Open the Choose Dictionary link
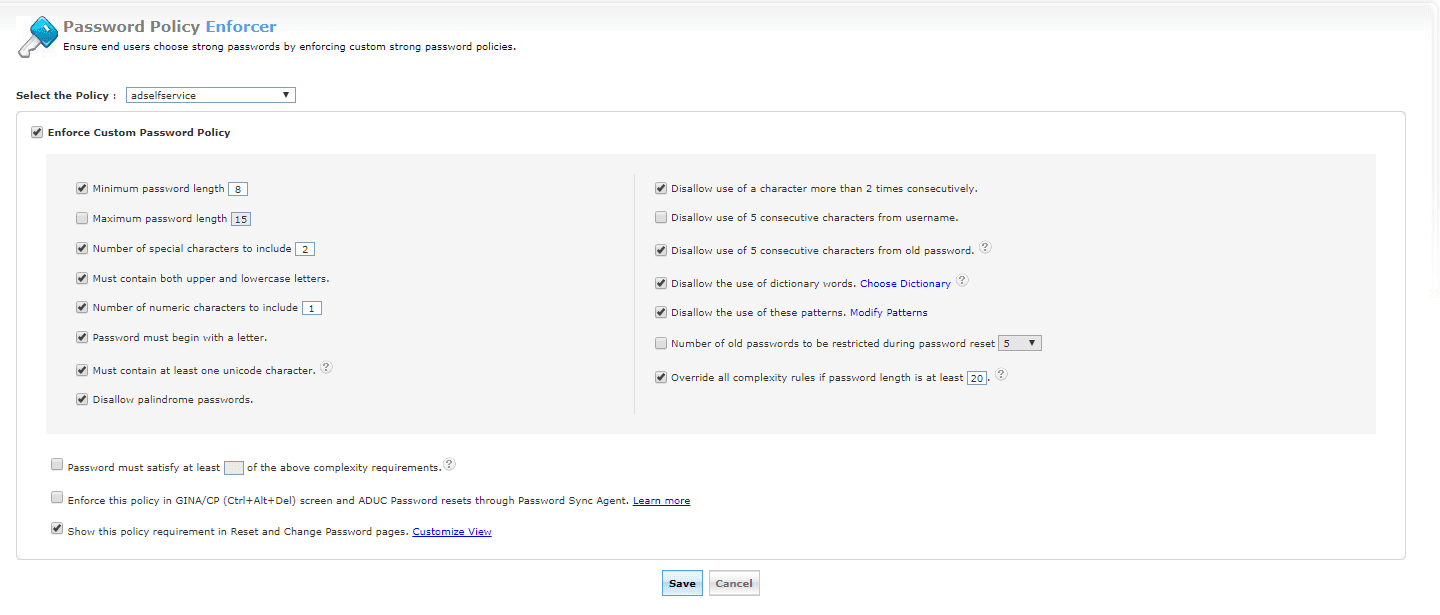This screenshot has height=615, width=1440. click(905, 284)
